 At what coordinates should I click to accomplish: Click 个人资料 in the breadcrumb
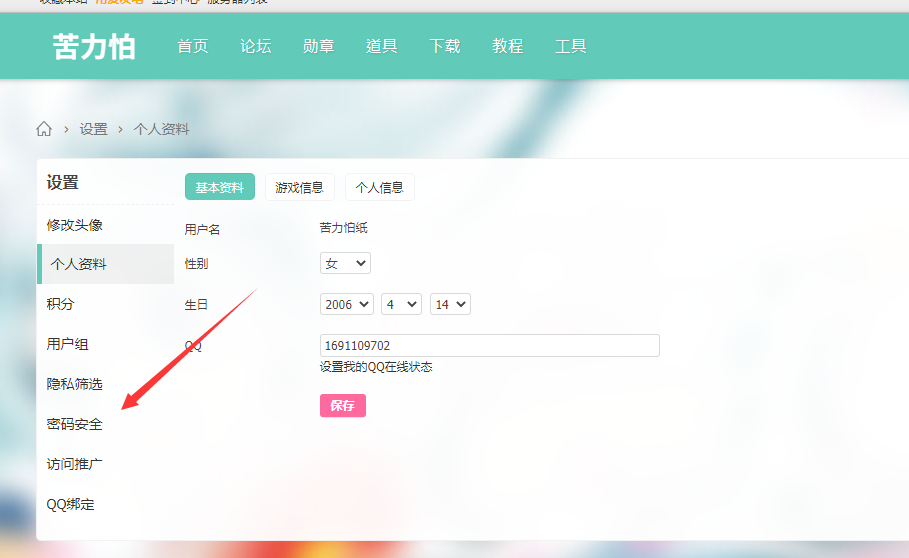click(x=161, y=129)
